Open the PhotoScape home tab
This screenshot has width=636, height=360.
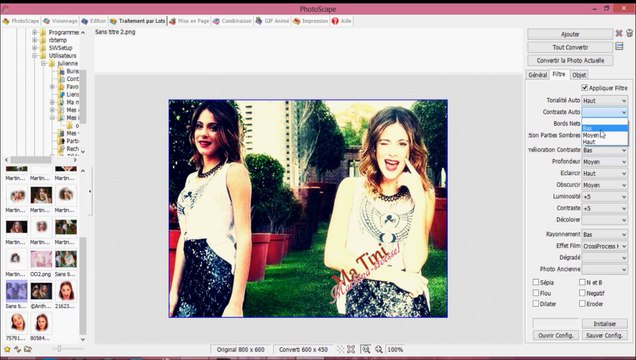coord(21,21)
